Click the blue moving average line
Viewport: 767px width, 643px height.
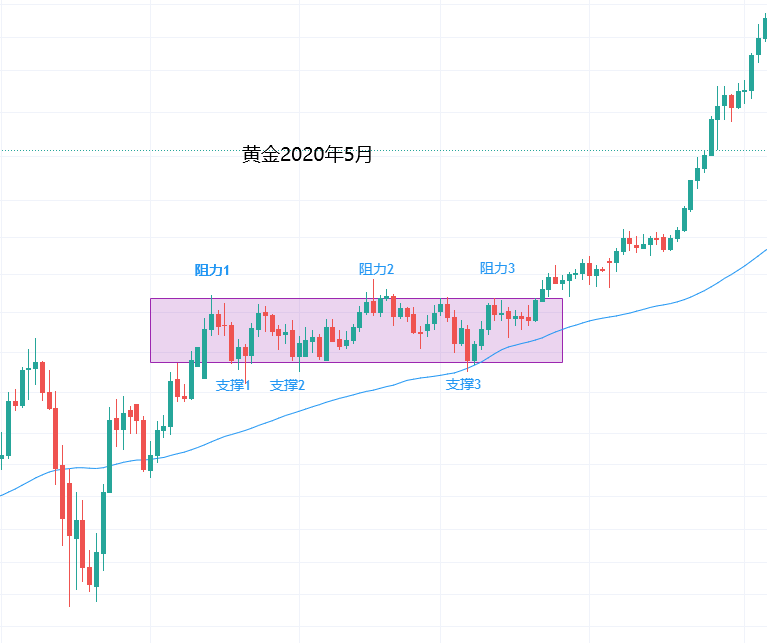coord(300,410)
